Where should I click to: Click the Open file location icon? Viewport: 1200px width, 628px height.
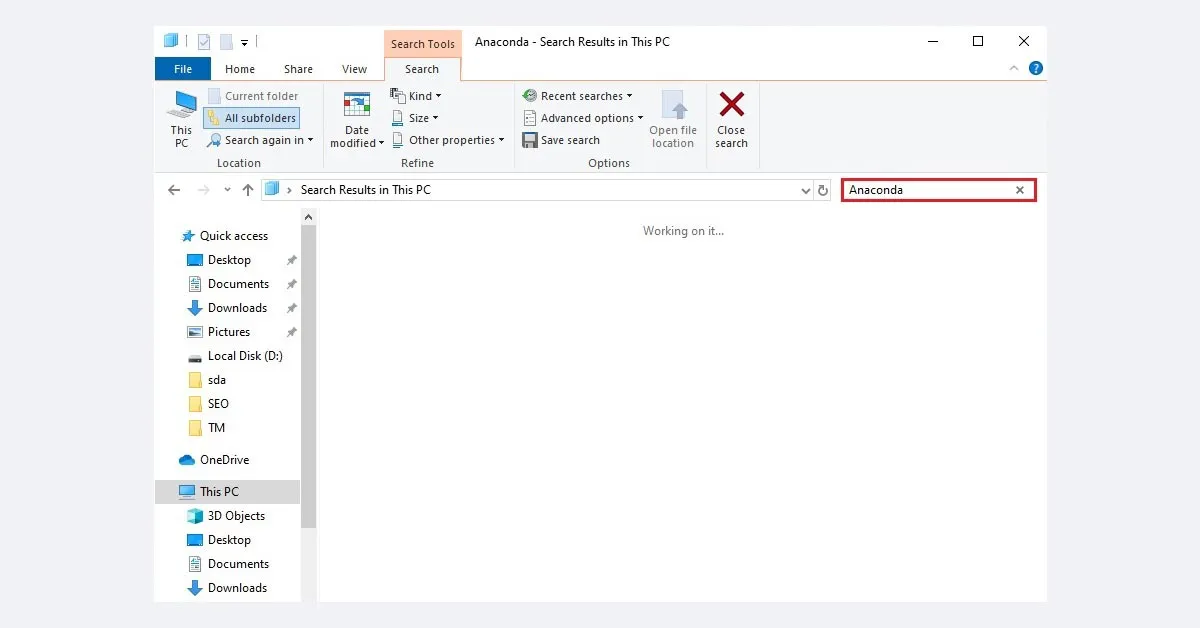pos(672,110)
